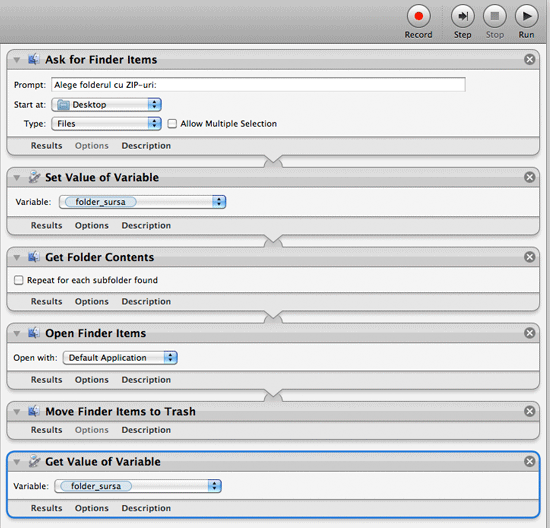Screen dimensions: 550x528
Task: Open Options of Move Finder Items to Trash
Action: (x=92, y=430)
